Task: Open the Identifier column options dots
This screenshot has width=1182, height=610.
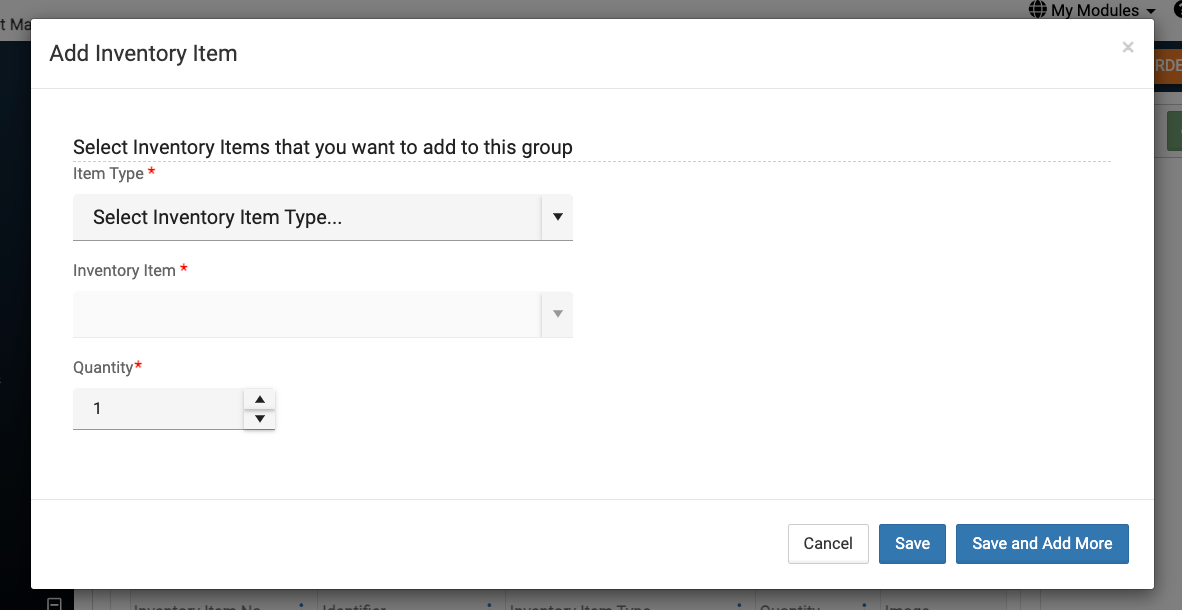Action: tap(489, 604)
